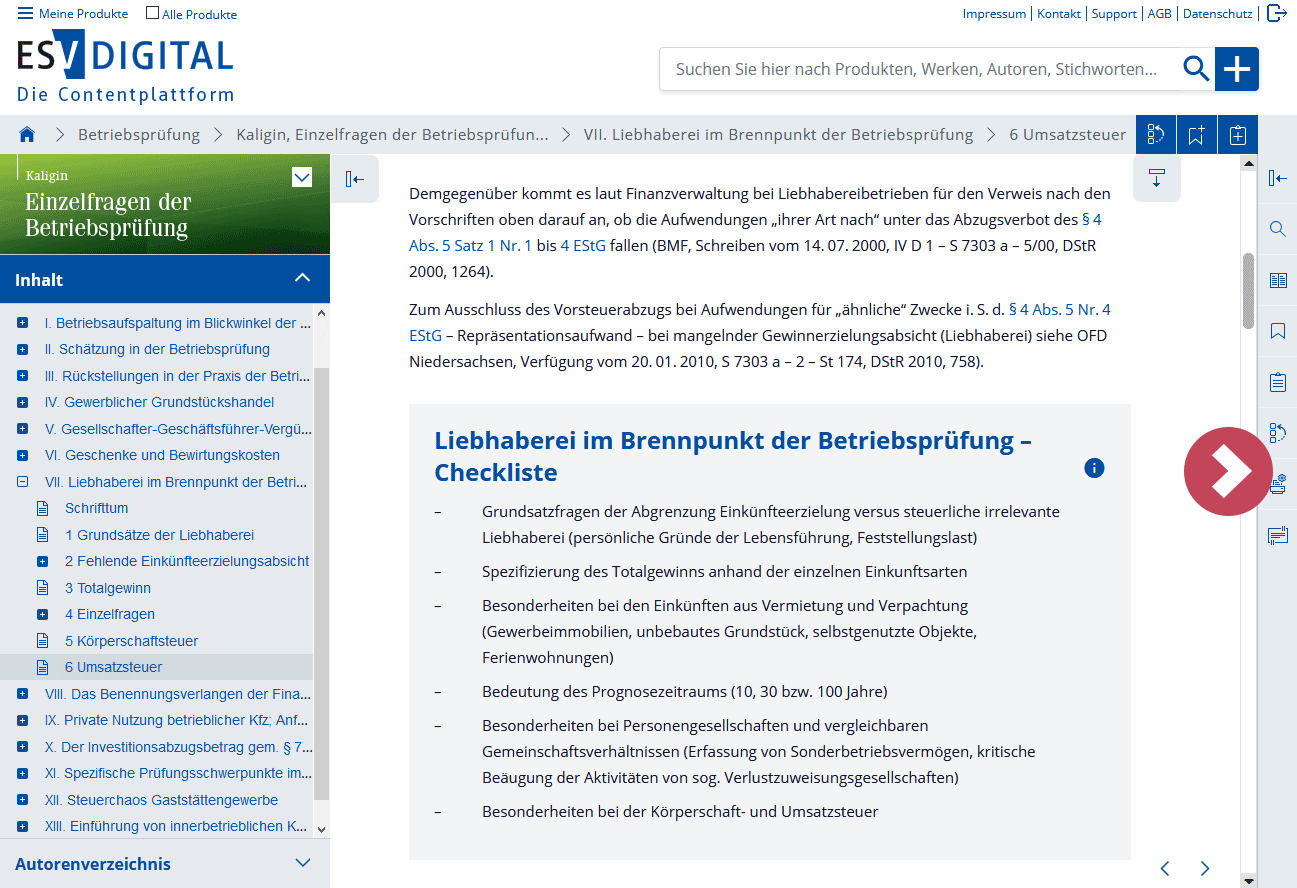Expand chapter VIII. Das Benennungsverlangen

click(x=22, y=694)
